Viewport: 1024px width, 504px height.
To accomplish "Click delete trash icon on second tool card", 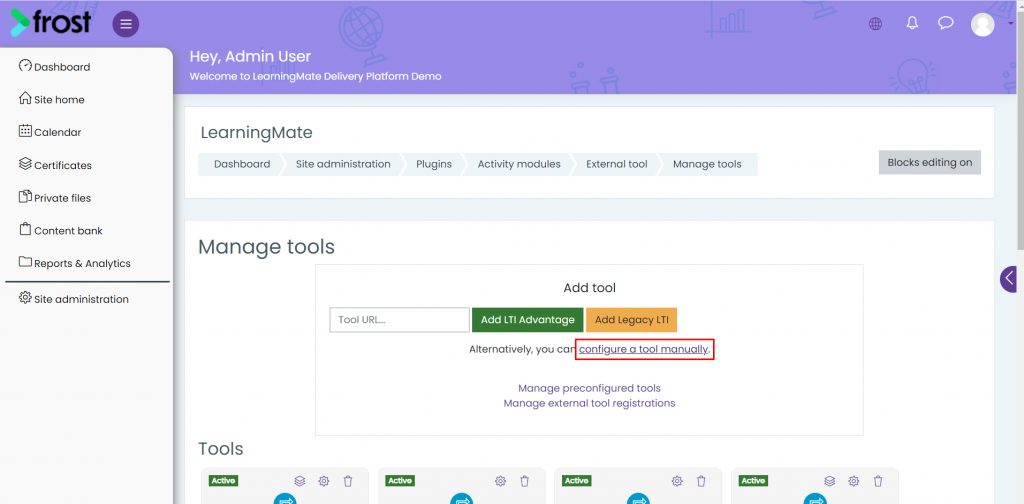I will tap(524, 481).
